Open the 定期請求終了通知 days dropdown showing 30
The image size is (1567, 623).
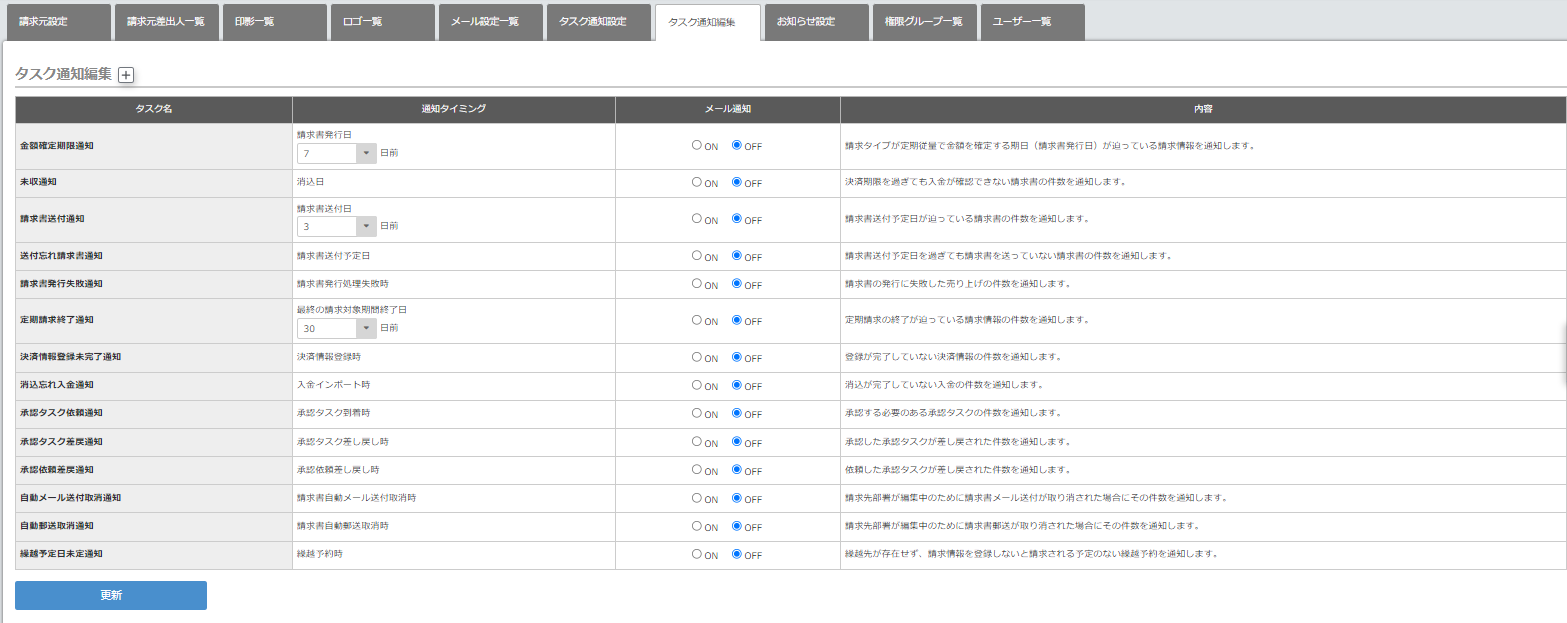336,328
